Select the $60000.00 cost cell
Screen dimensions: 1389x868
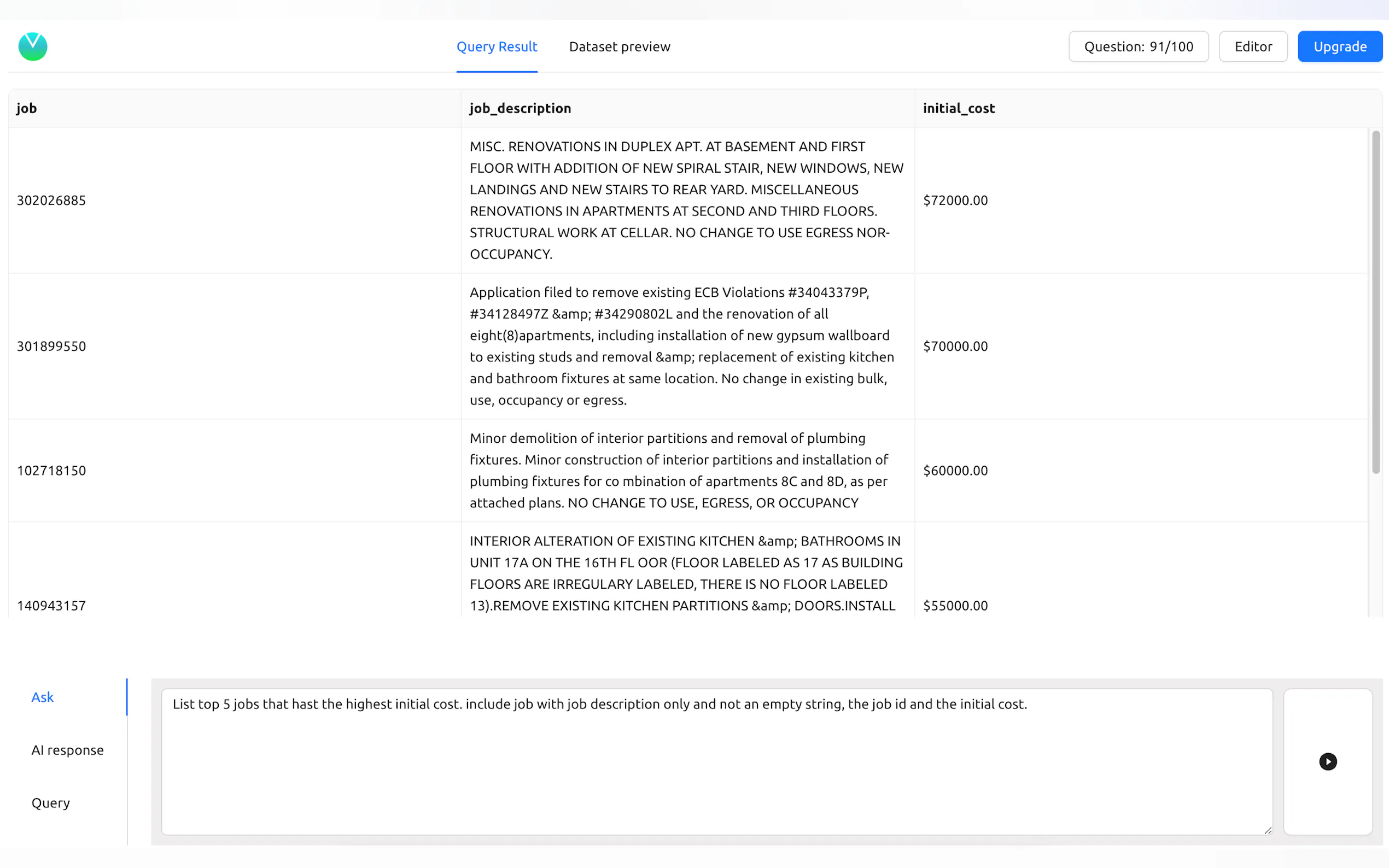coord(955,471)
